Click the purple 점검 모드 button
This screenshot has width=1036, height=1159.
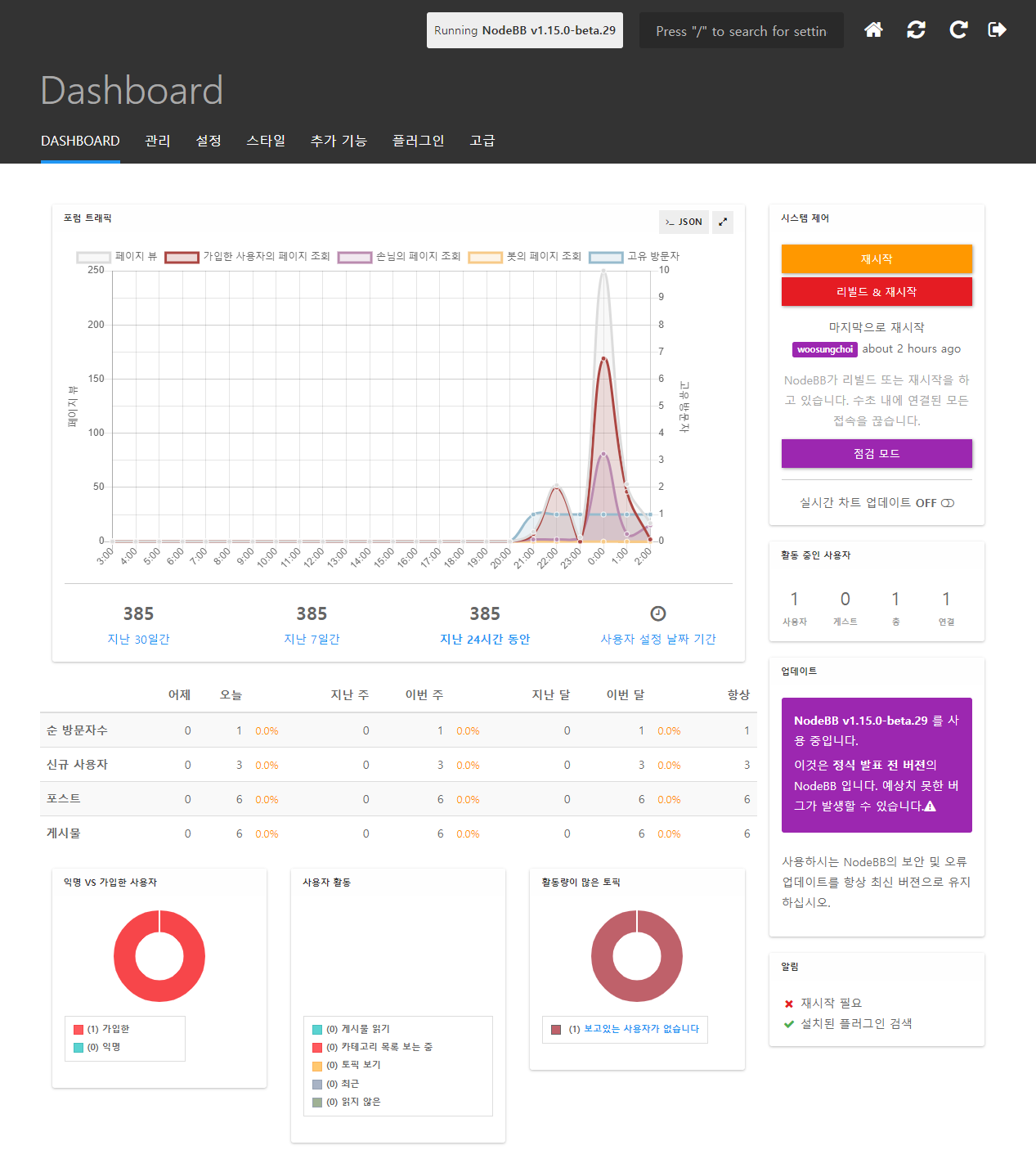[877, 454]
